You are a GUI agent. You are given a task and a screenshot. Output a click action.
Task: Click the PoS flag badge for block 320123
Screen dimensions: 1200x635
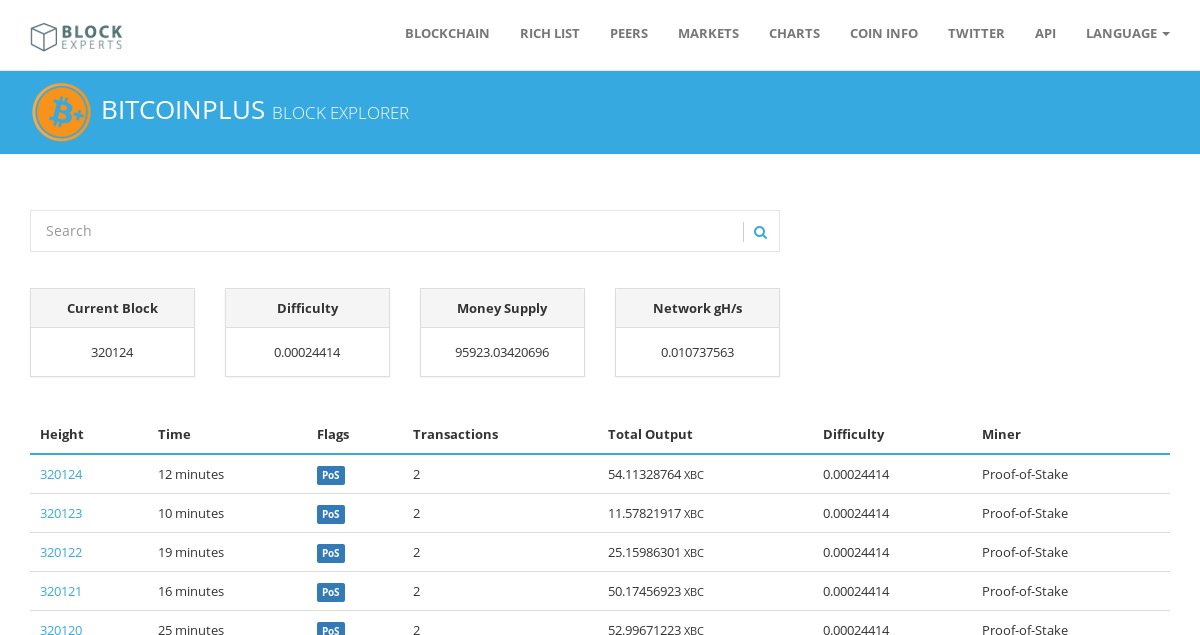tap(331, 514)
